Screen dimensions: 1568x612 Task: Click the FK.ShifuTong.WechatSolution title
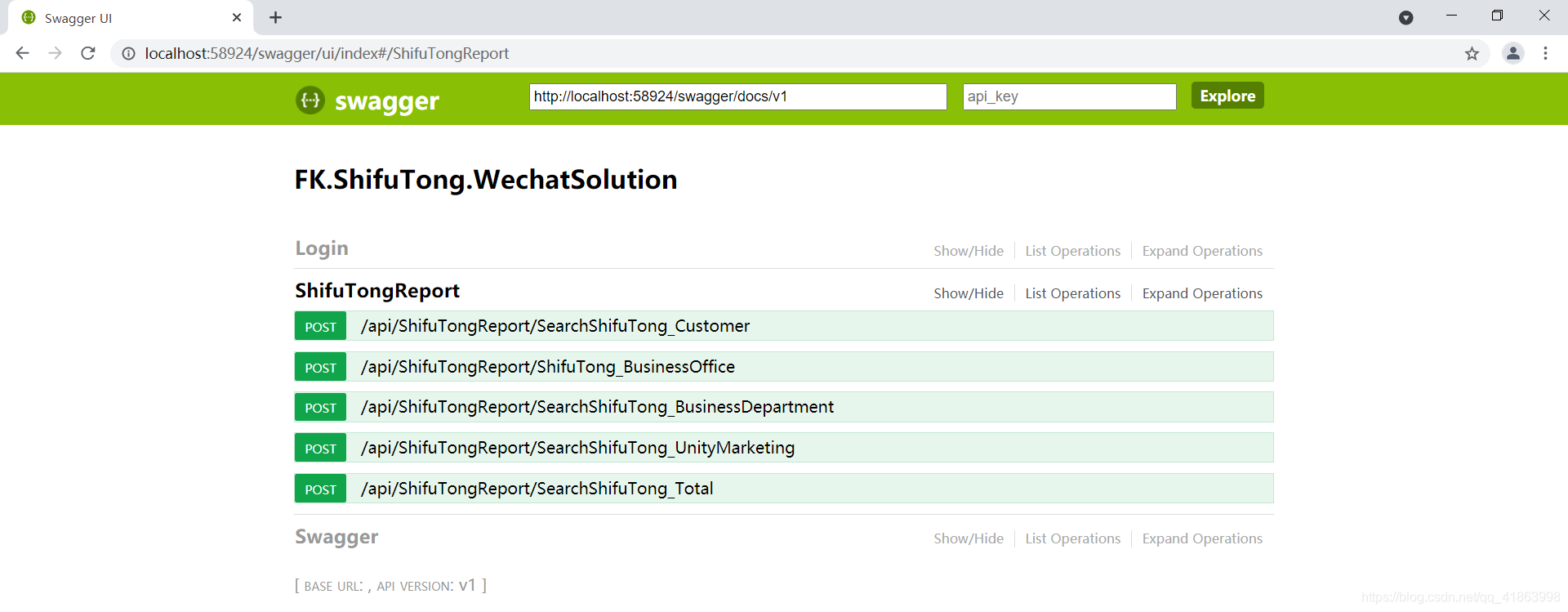[x=486, y=180]
